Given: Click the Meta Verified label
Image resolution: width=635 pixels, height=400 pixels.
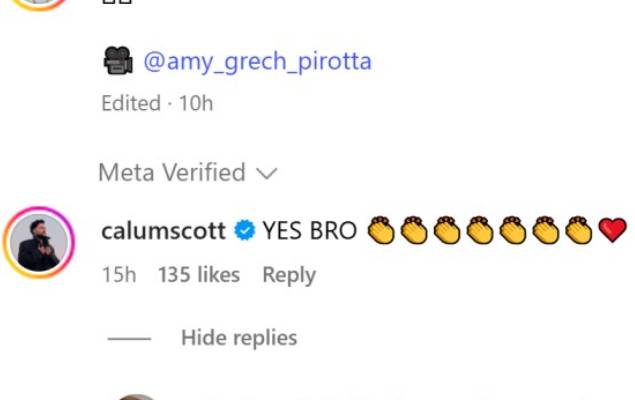Looking at the screenshot, I should tap(171, 173).
